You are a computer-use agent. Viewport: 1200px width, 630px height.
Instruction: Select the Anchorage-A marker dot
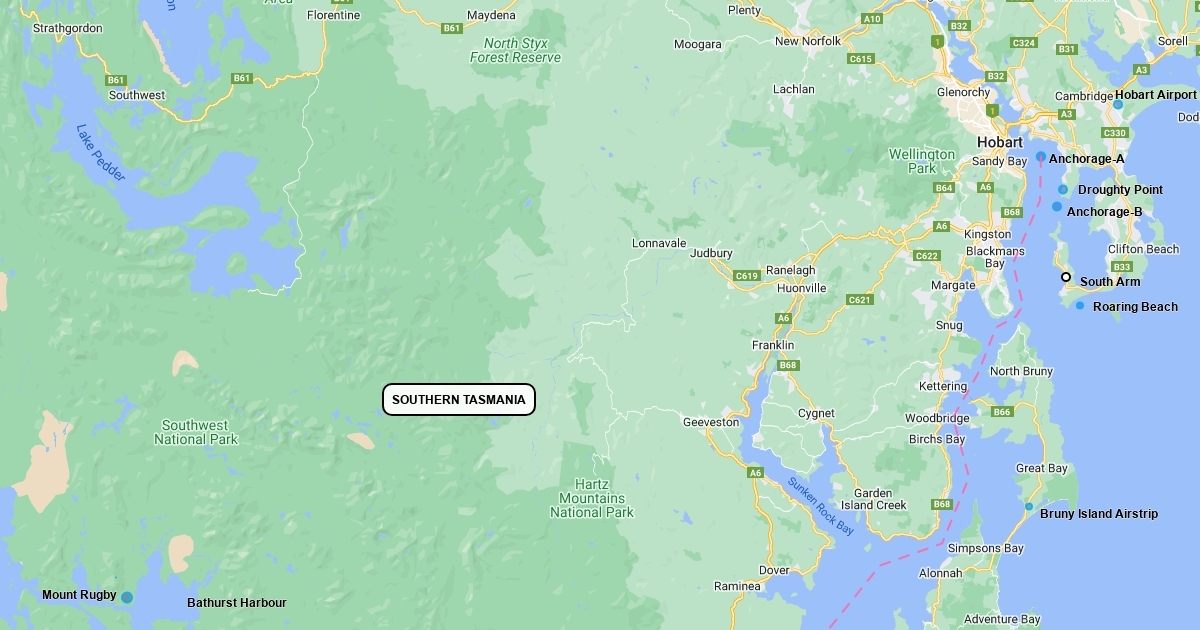[1040, 156]
